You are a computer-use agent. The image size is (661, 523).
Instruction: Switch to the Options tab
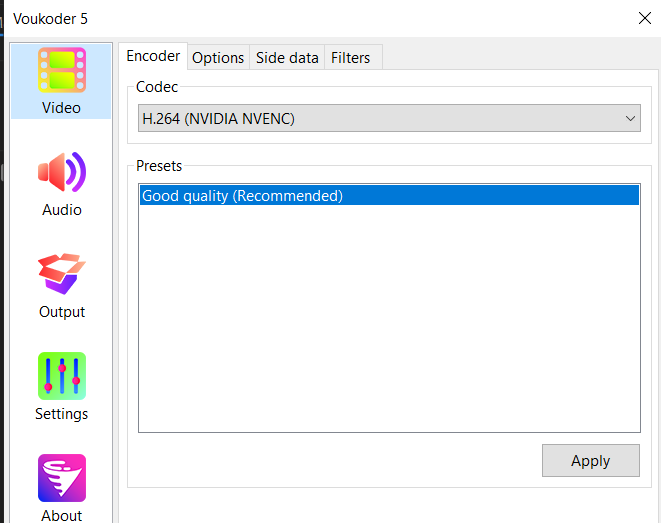tap(218, 58)
